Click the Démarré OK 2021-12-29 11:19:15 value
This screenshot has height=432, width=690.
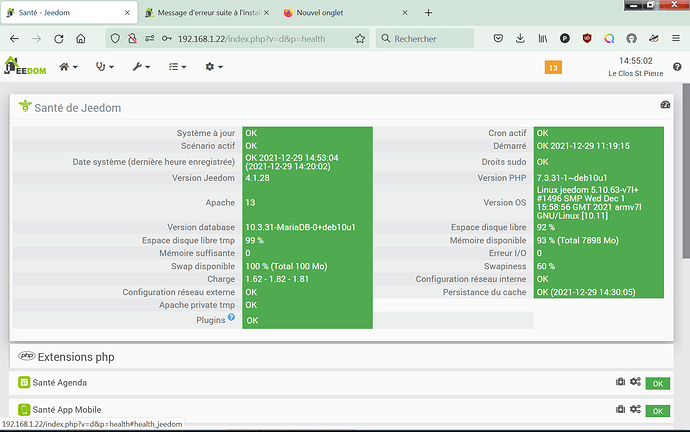click(x=583, y=146)
